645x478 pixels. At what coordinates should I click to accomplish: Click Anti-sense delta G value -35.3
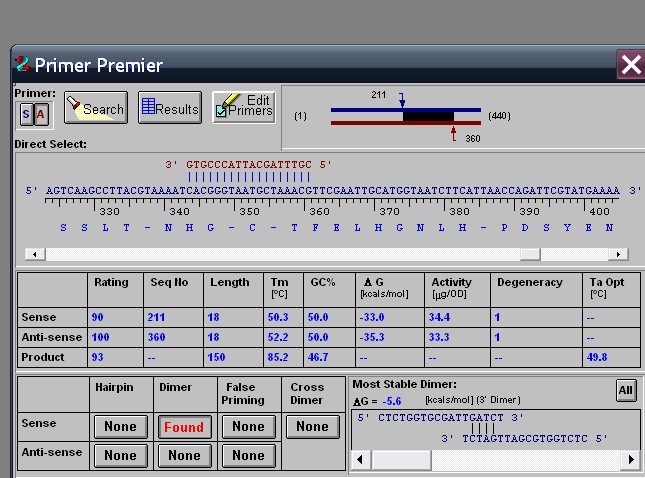(372, 337)
